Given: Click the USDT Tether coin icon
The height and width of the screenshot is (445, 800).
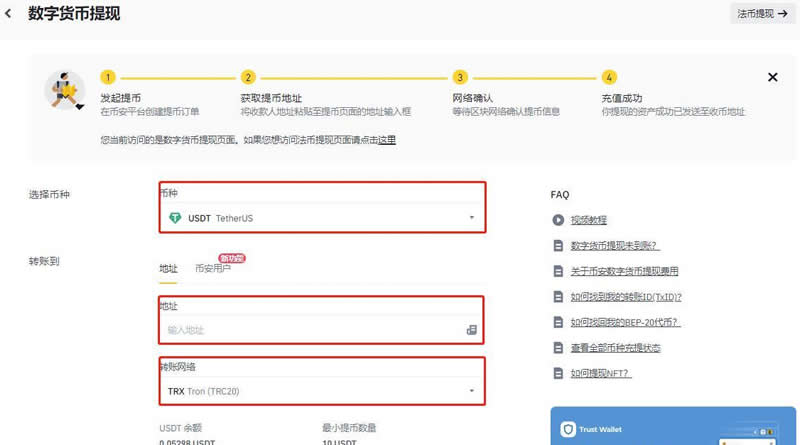Looking at the screenshot, I should pyautogui.click(x=175, y=218).
